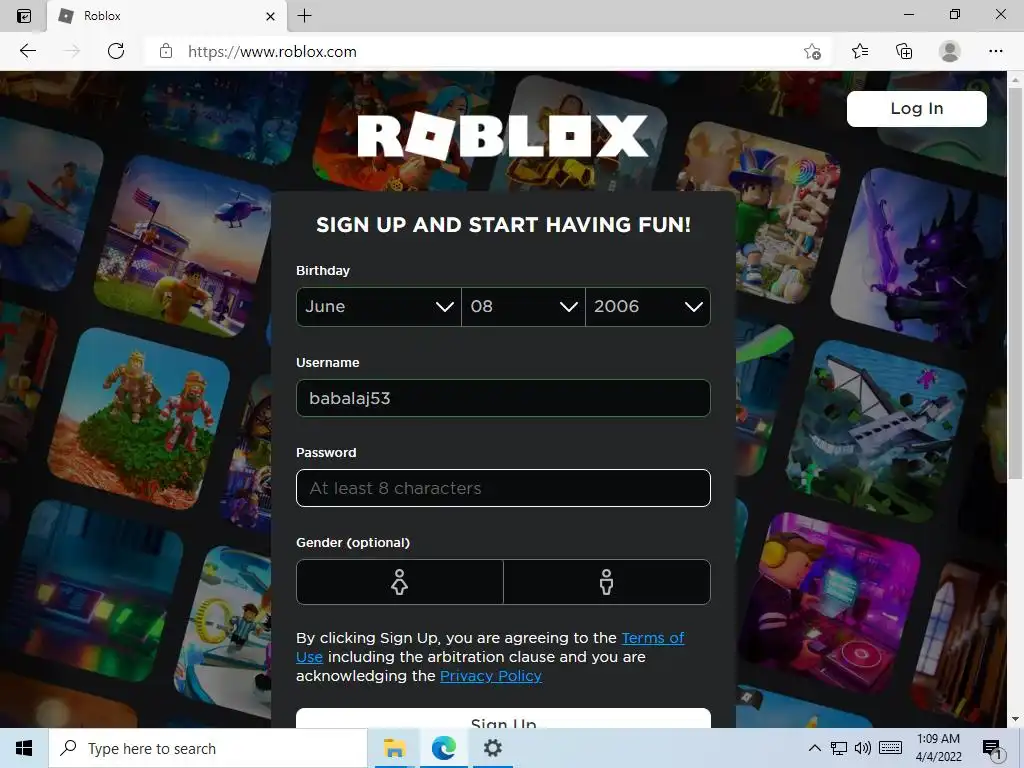Click the address bar URL
The width and height of the screenshot is (1024, 768).
click(x=272, y=52)
